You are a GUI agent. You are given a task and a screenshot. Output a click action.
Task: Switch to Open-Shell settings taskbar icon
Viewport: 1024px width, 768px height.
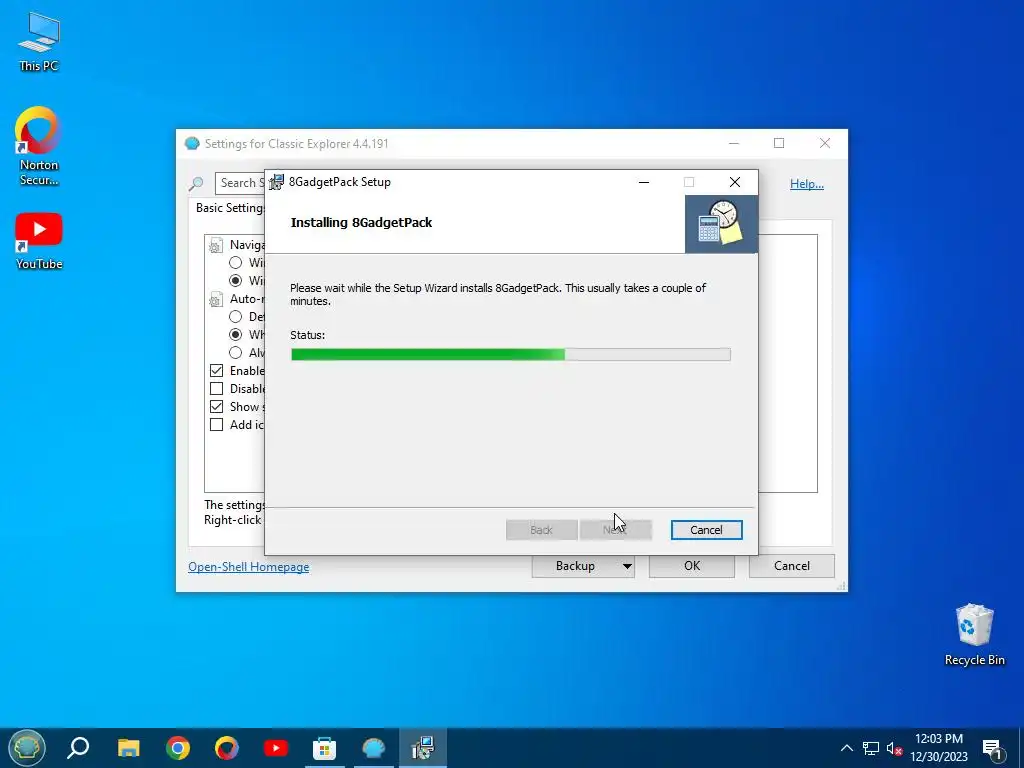coord(374,748)
